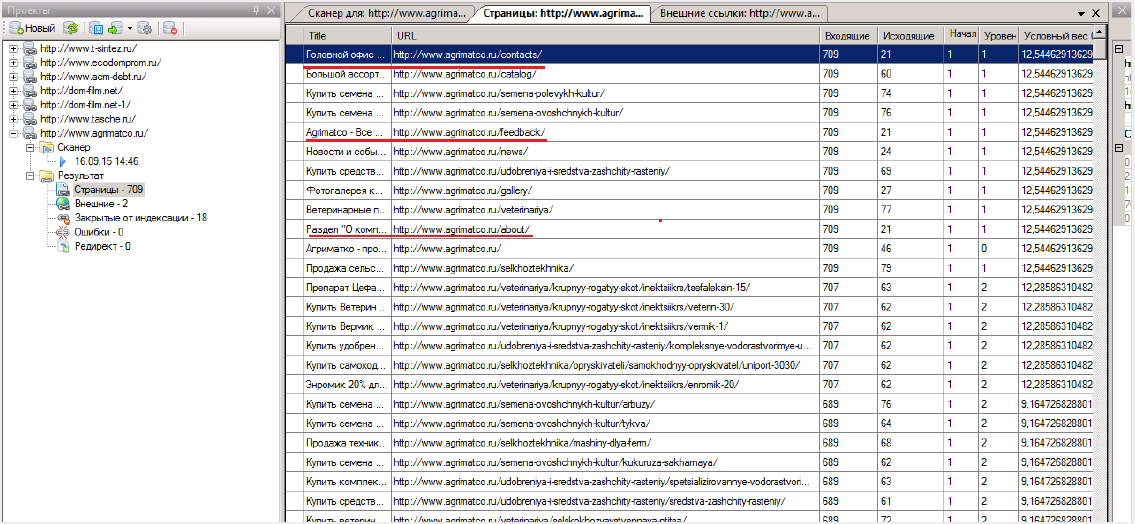Image resolution: width=1135 pixels, height=524 pixels.
Task: Click the Новый (new project) toolbar button
Action: coord(33,29)
